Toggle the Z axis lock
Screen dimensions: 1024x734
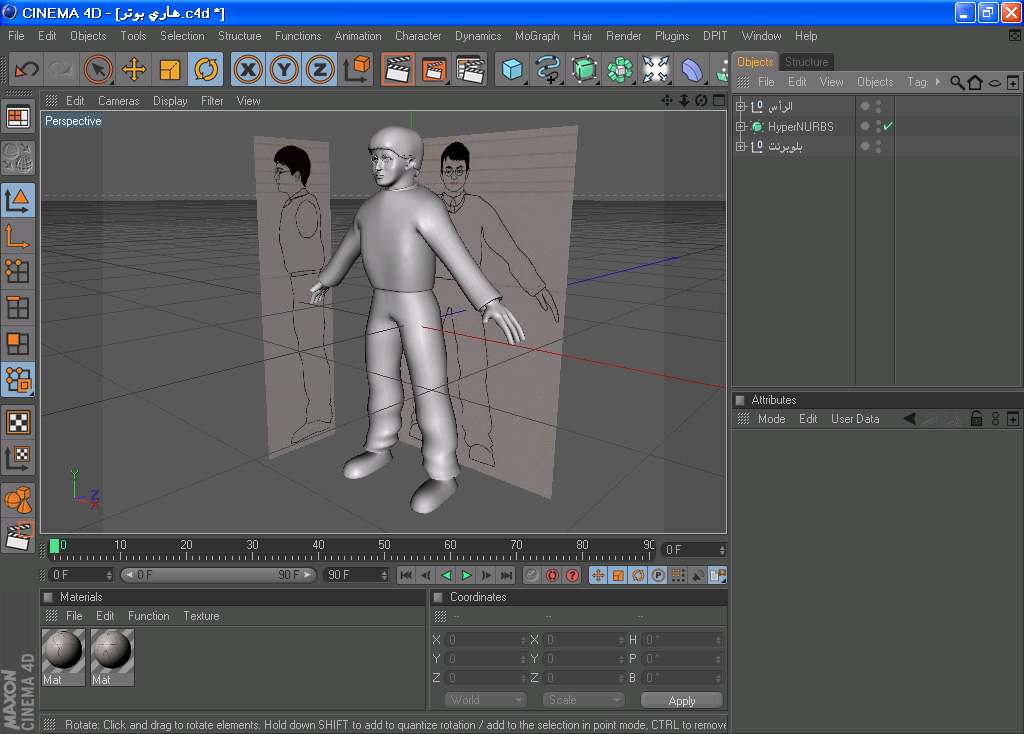click(x=320, y=69)
